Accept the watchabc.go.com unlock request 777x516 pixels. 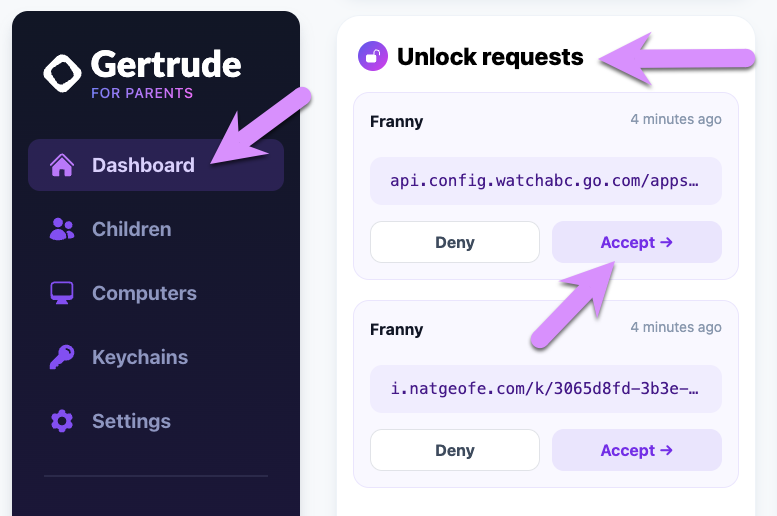click(x=637, y=242)
